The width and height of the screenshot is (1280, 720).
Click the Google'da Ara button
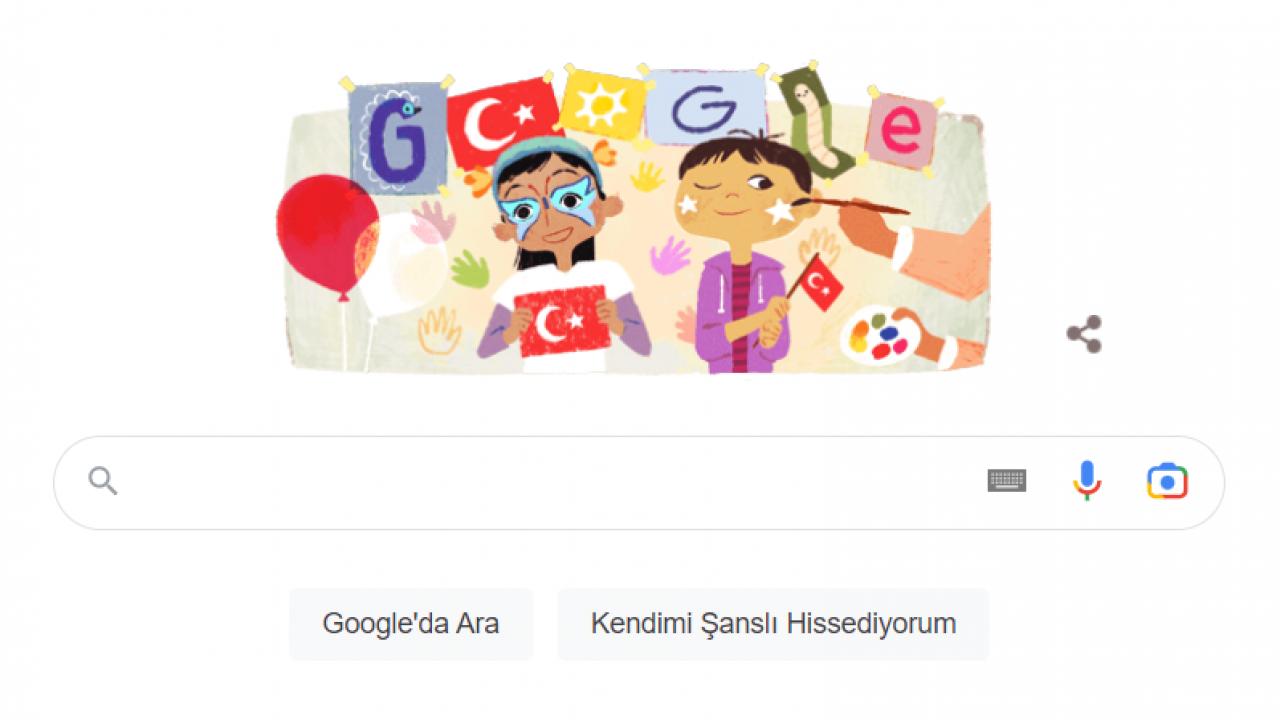coord(411,624)
